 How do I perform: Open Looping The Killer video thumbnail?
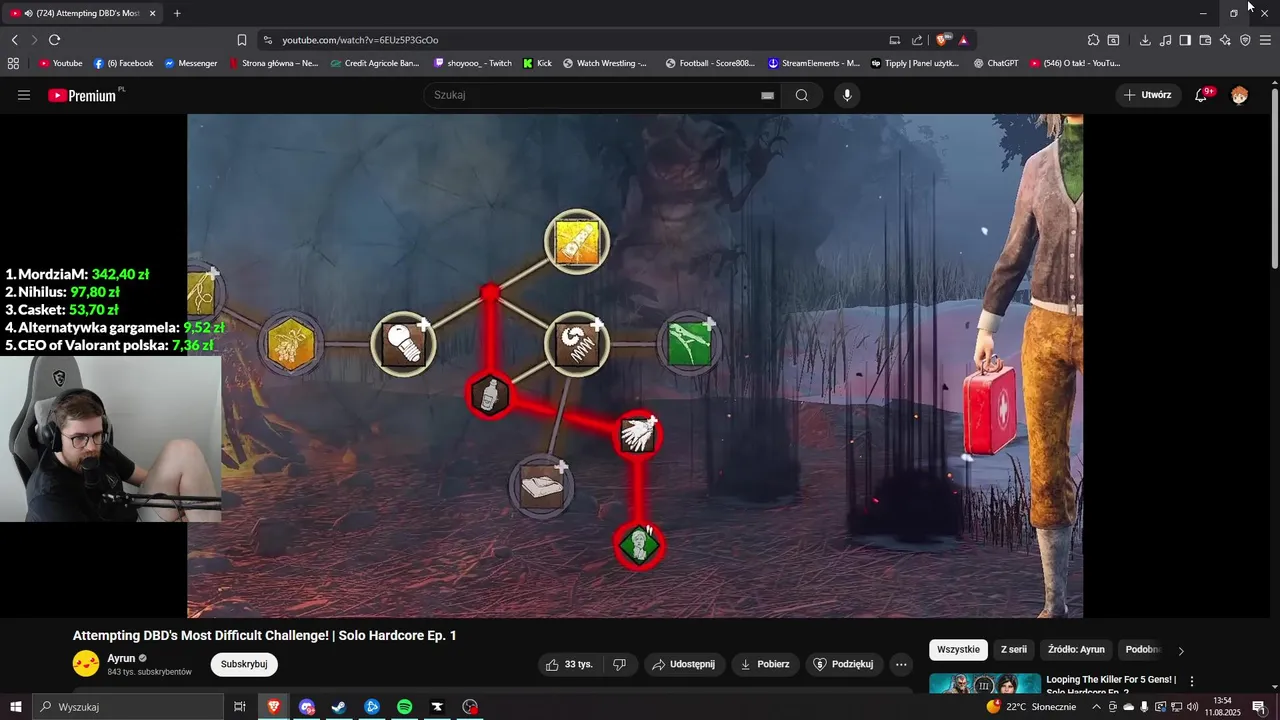984,684
